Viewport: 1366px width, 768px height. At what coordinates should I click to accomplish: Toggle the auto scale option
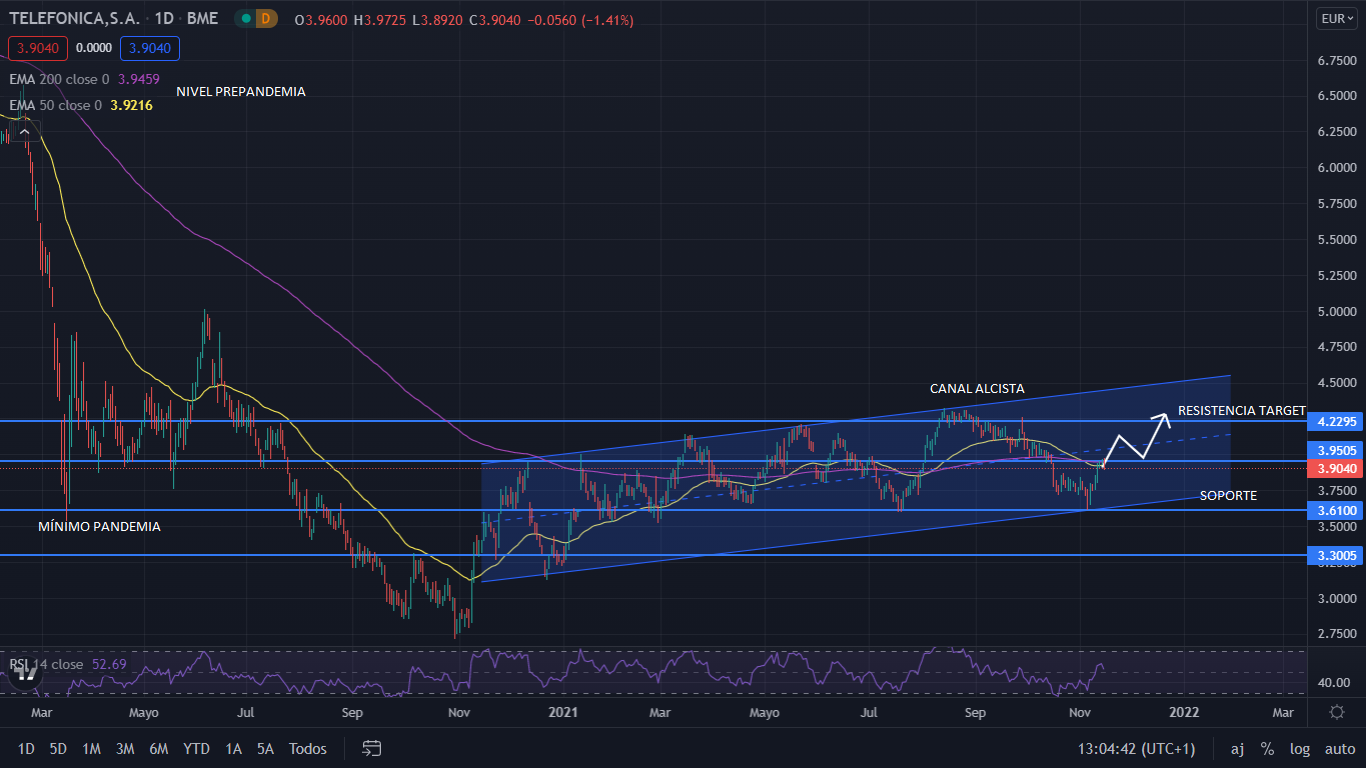coord(1339,748)
